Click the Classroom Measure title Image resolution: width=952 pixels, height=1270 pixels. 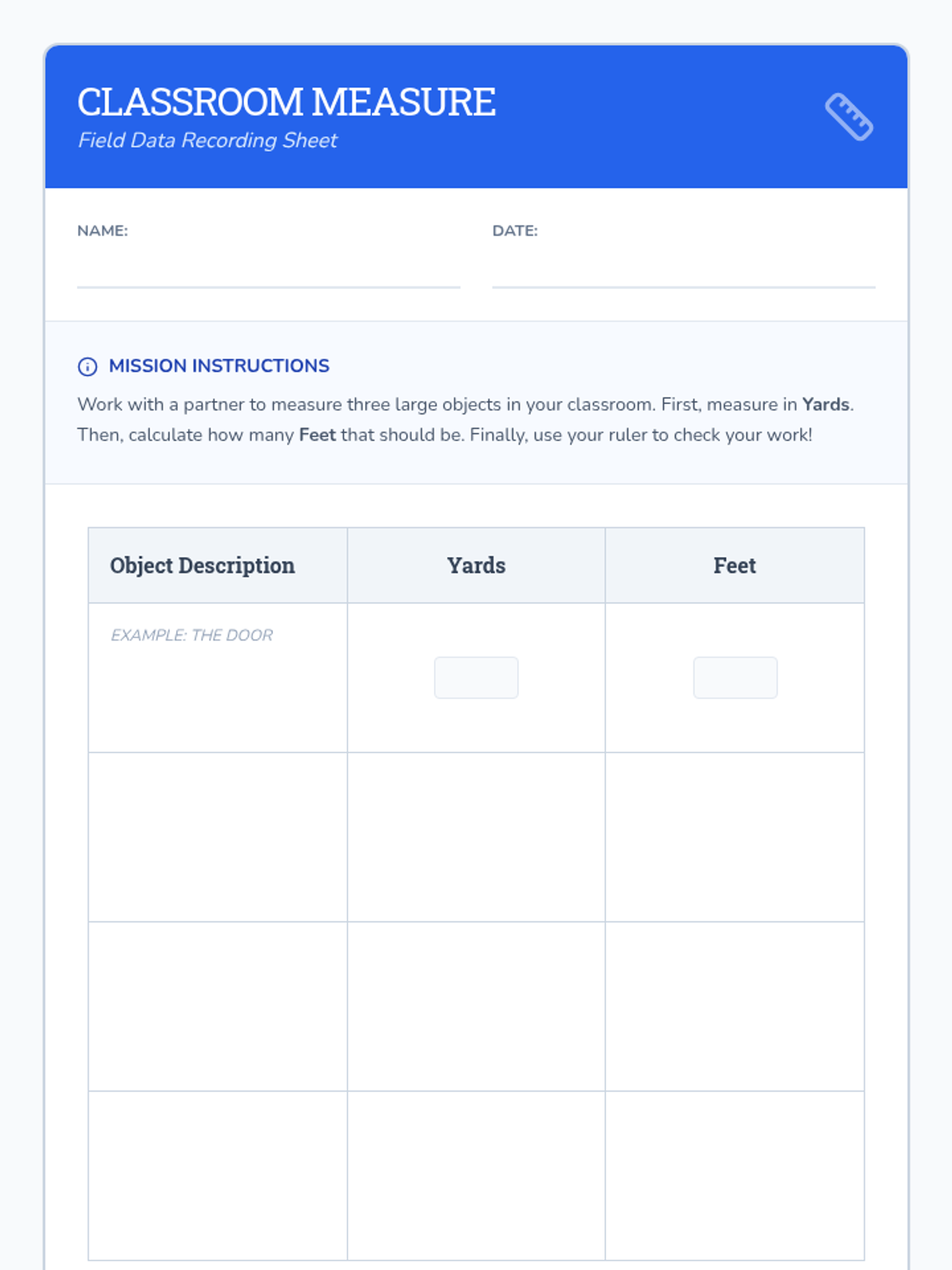point(286,102)
